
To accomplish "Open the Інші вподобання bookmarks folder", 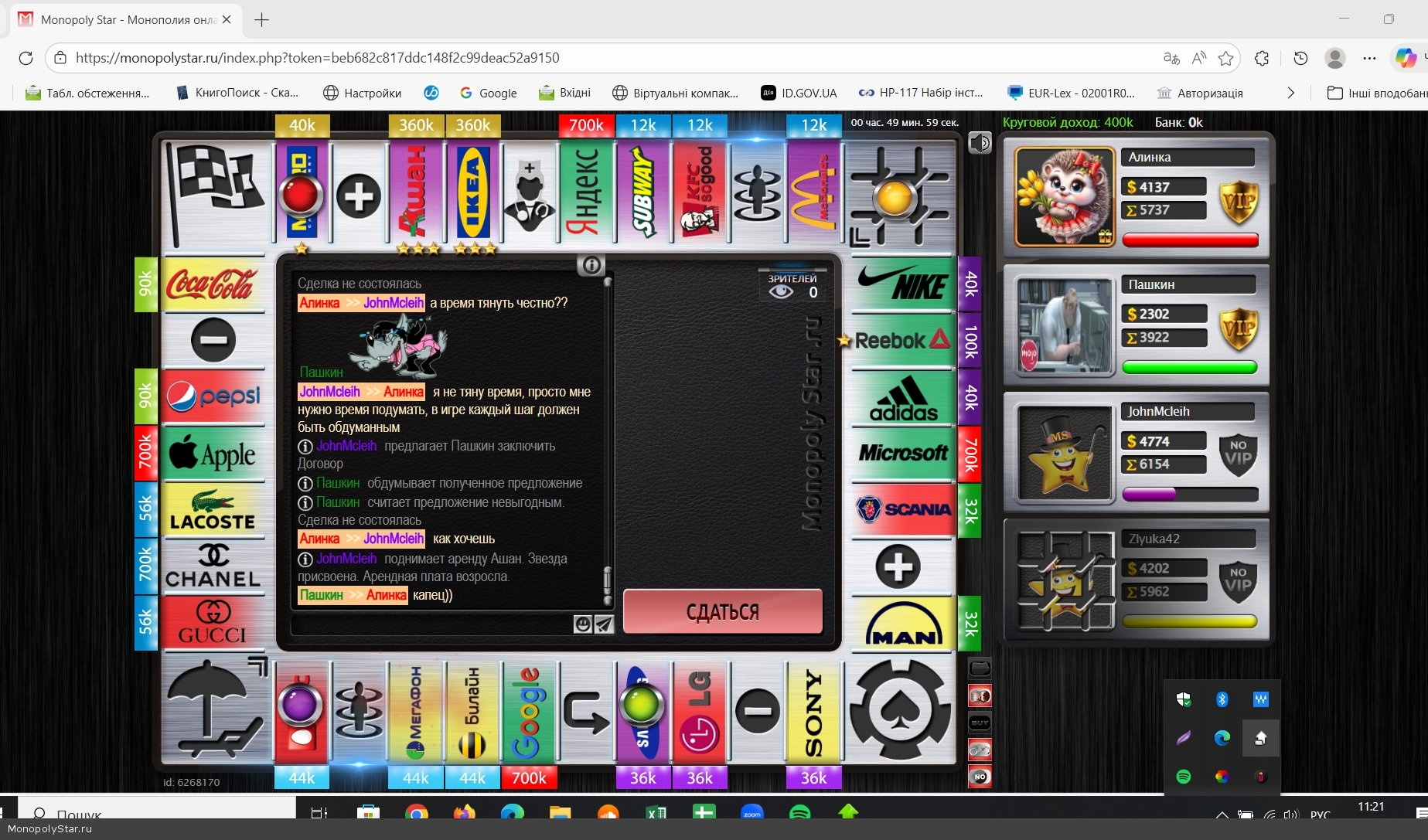I will 1376,93.
